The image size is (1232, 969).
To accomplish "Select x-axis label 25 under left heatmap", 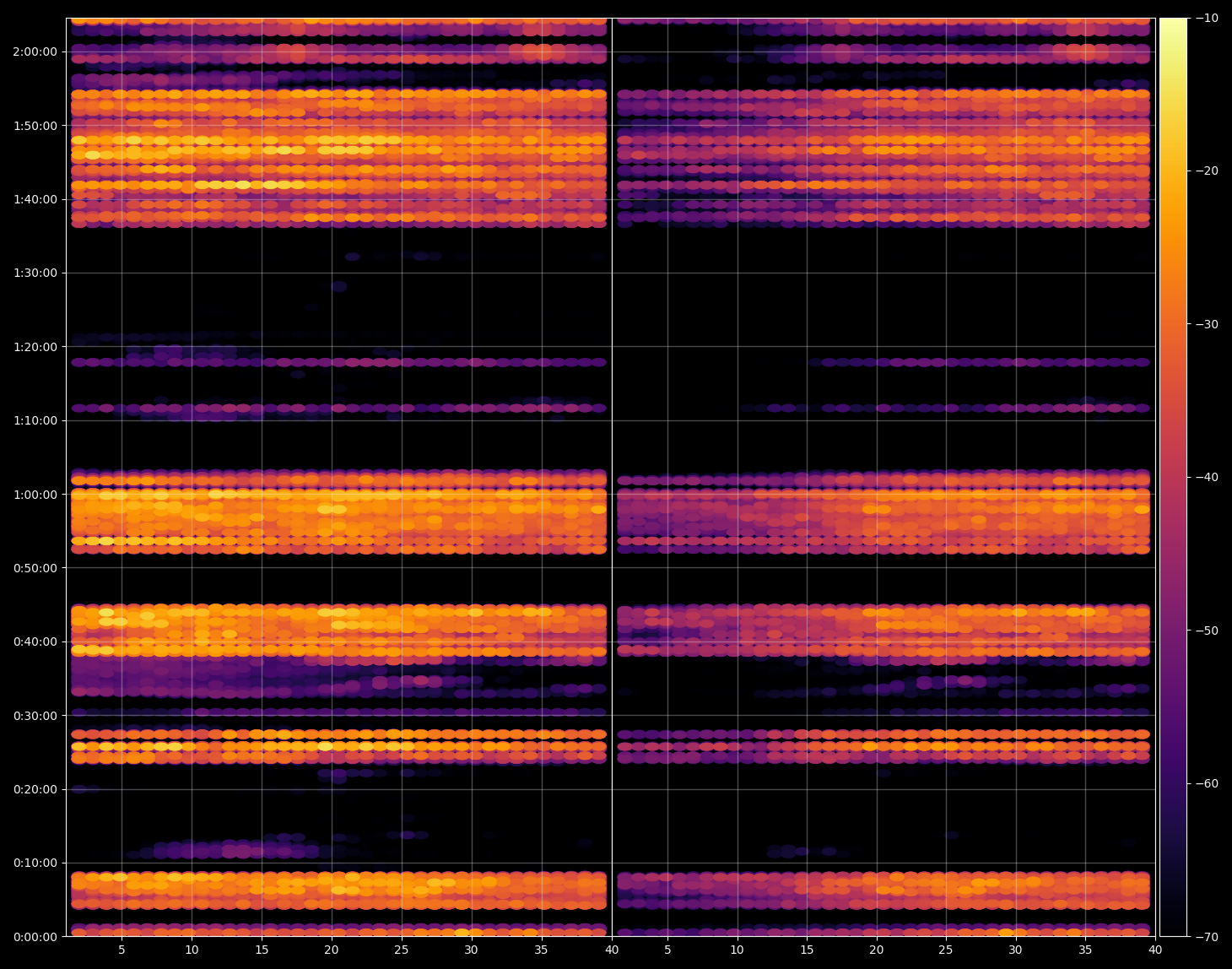I will point(402,950).
